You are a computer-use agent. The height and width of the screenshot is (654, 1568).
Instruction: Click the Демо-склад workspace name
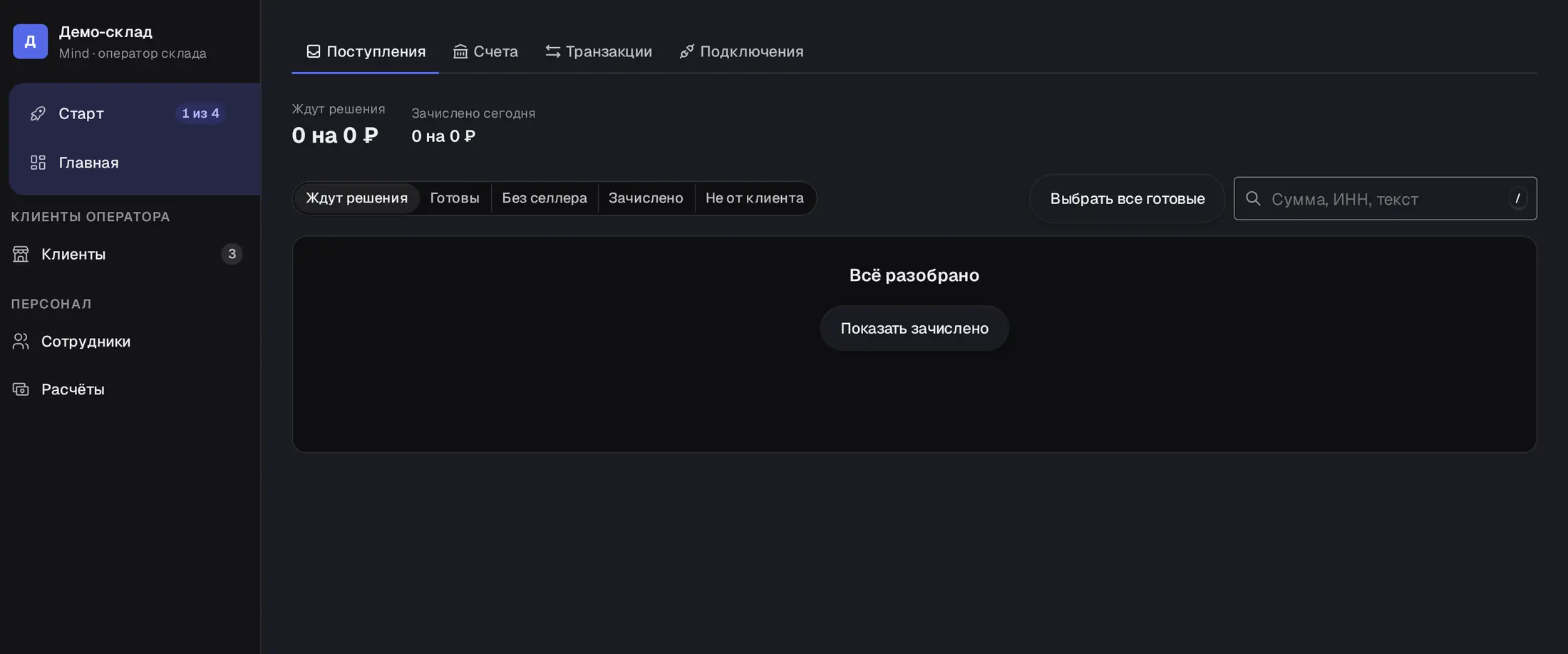coord(105,32)
